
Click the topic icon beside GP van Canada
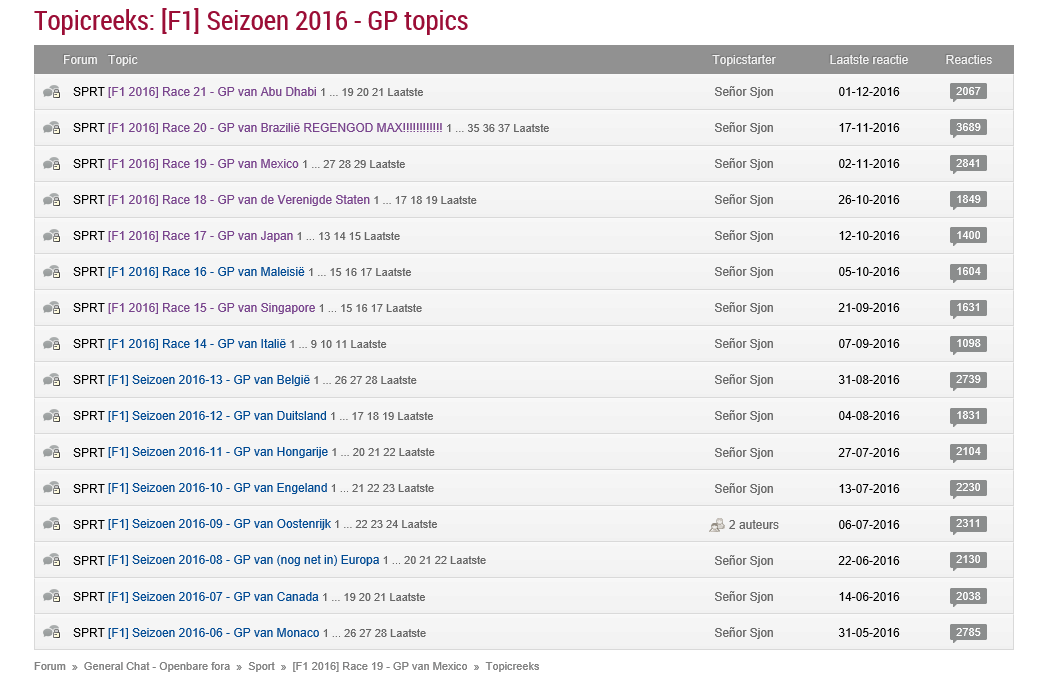tap(52, 597)
